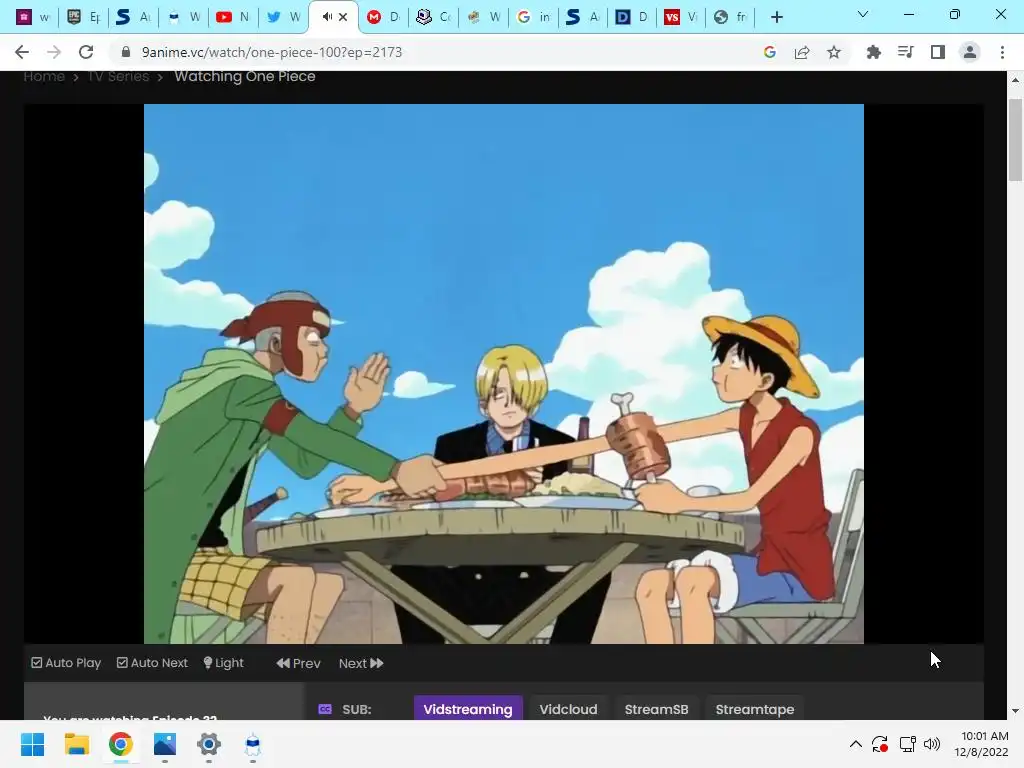Open the Chrome profile avatar
1024x768 pixels.
pyautogui.click(x=970, y=52)
